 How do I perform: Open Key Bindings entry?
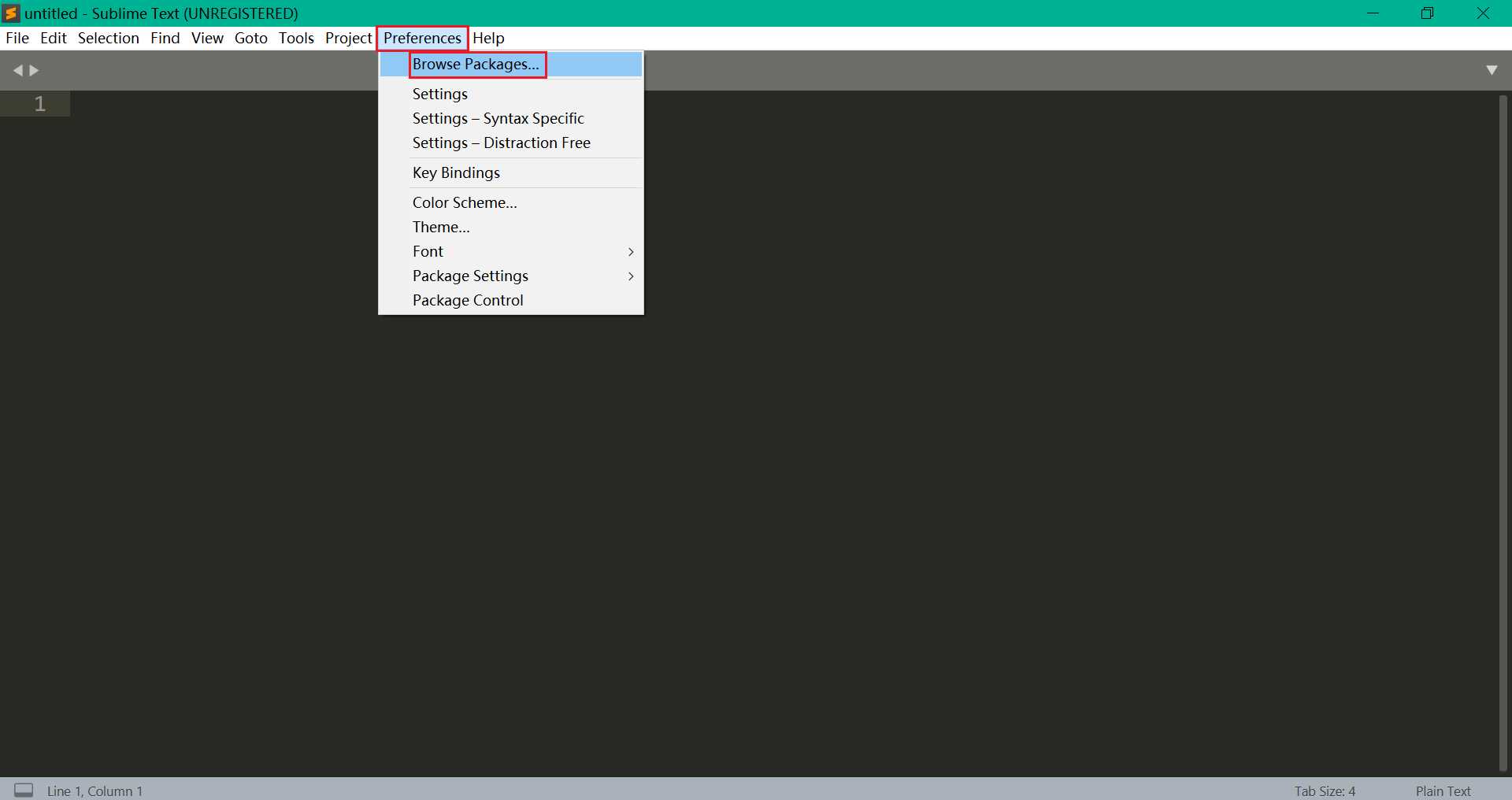[511, 172]
